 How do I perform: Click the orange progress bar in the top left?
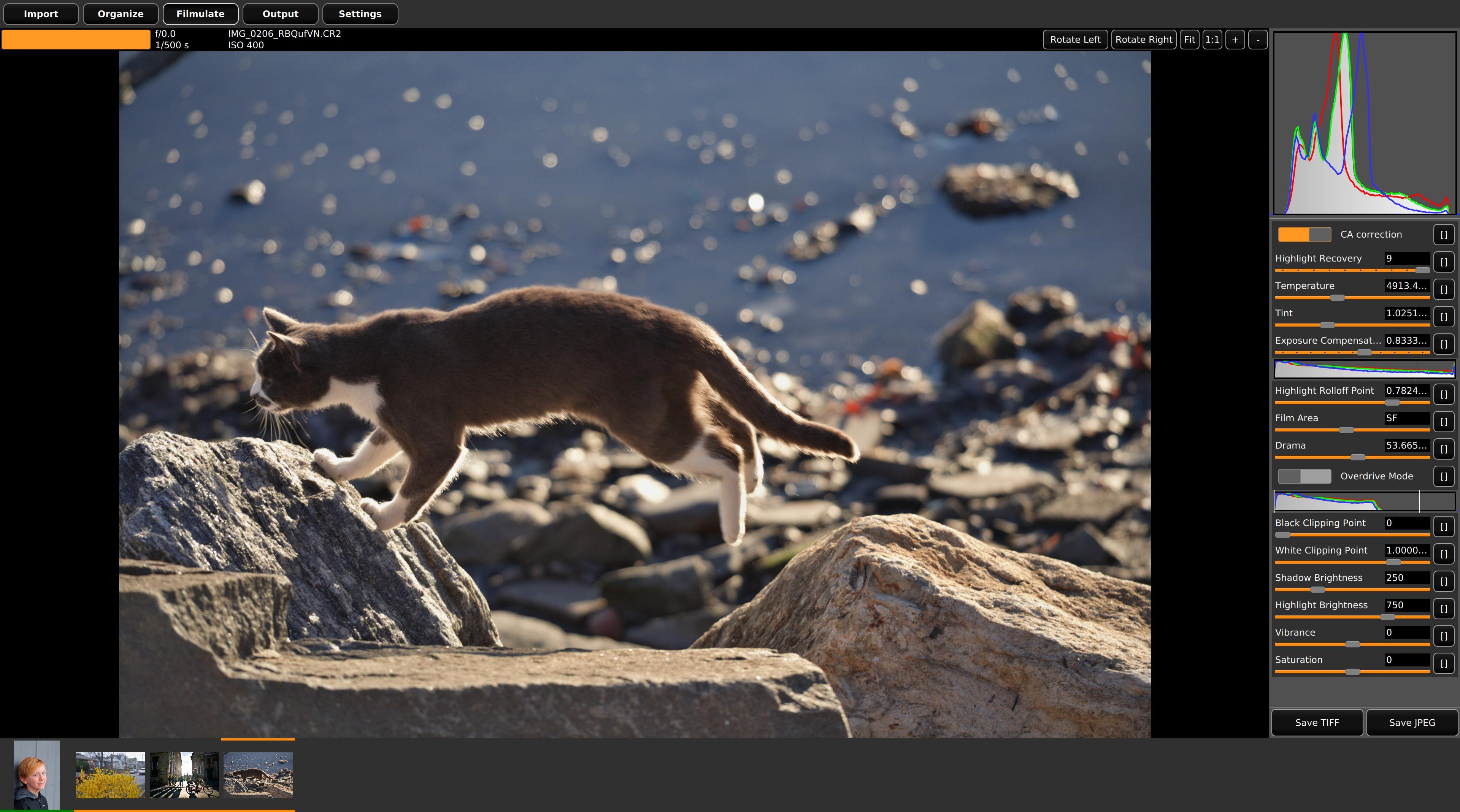(76, 40)
